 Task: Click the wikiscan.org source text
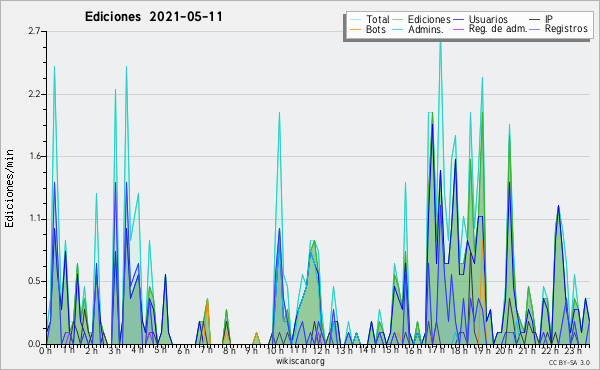coord(300,361)
